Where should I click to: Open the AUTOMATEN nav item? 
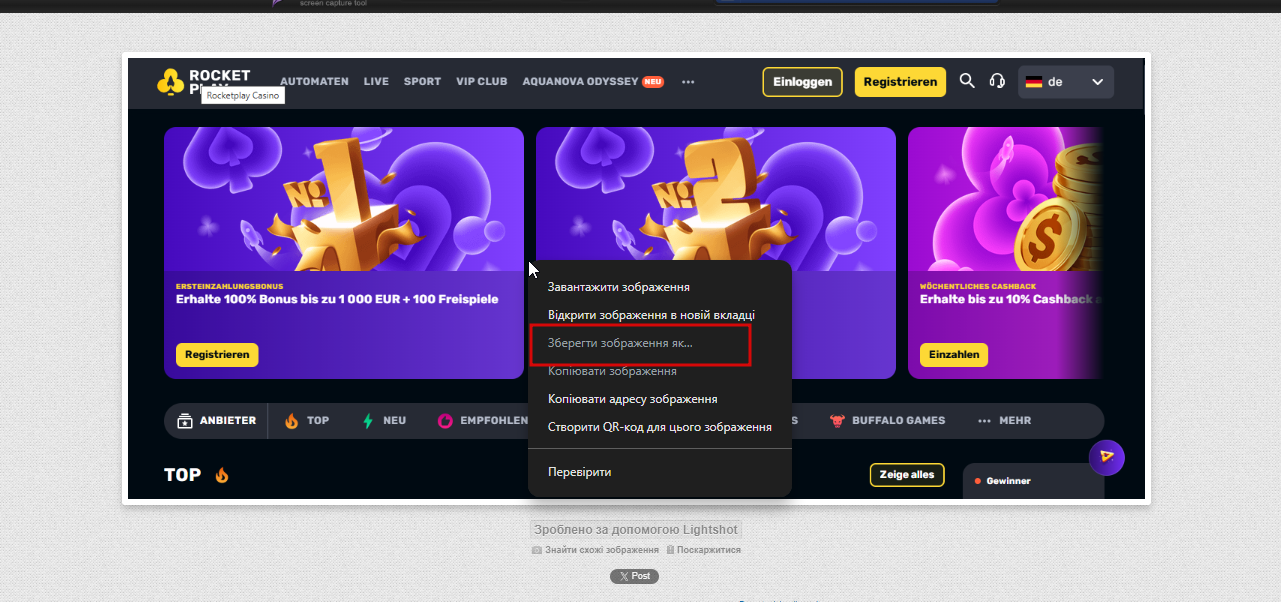[x=314, y=82]
